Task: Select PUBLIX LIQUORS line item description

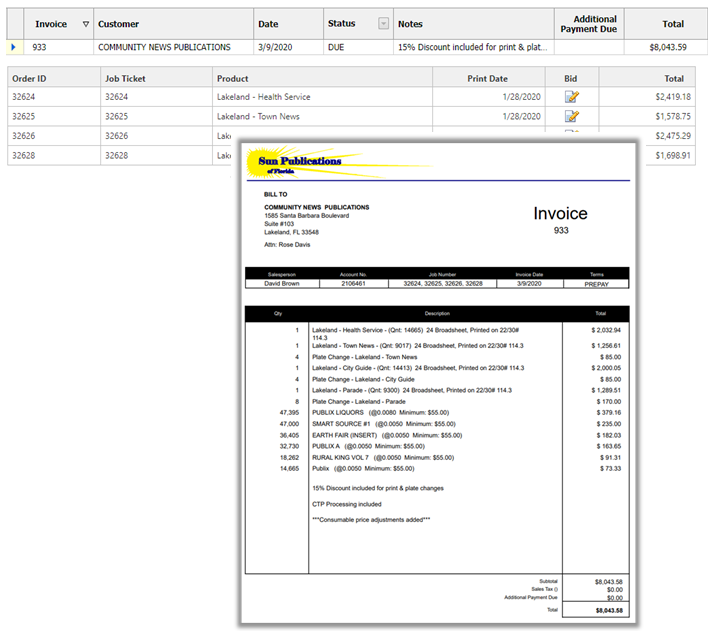Action: point(381,413)
